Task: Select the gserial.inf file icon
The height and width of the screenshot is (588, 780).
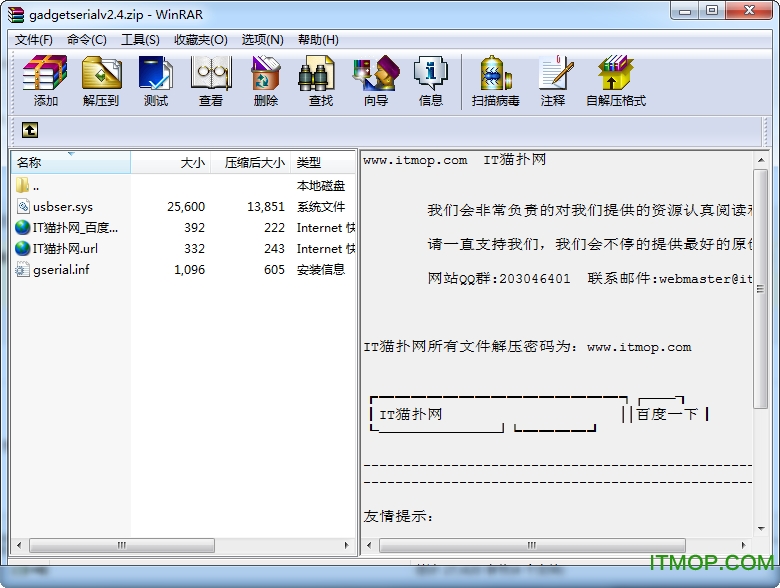Action: (x=23, y=269)
